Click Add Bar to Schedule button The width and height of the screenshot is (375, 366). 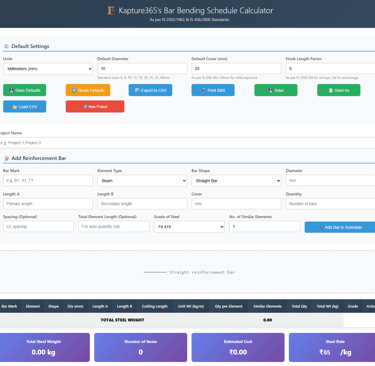(340, 227)
